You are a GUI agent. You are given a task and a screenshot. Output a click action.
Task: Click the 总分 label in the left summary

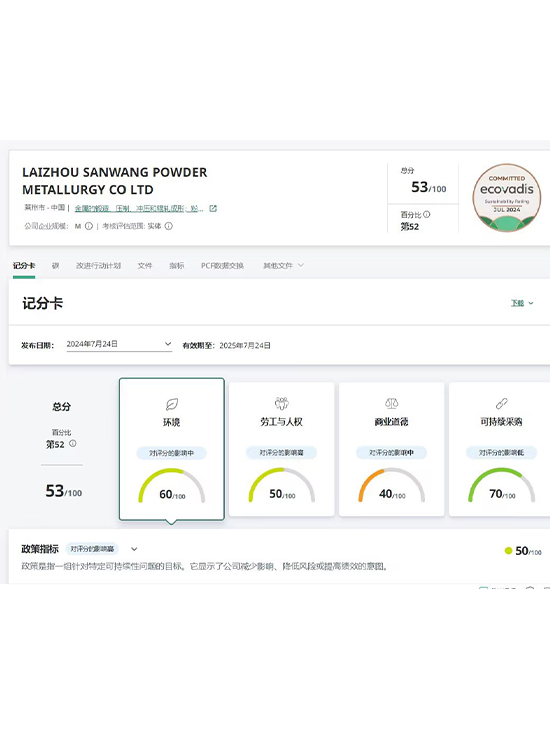pos(61,407)
